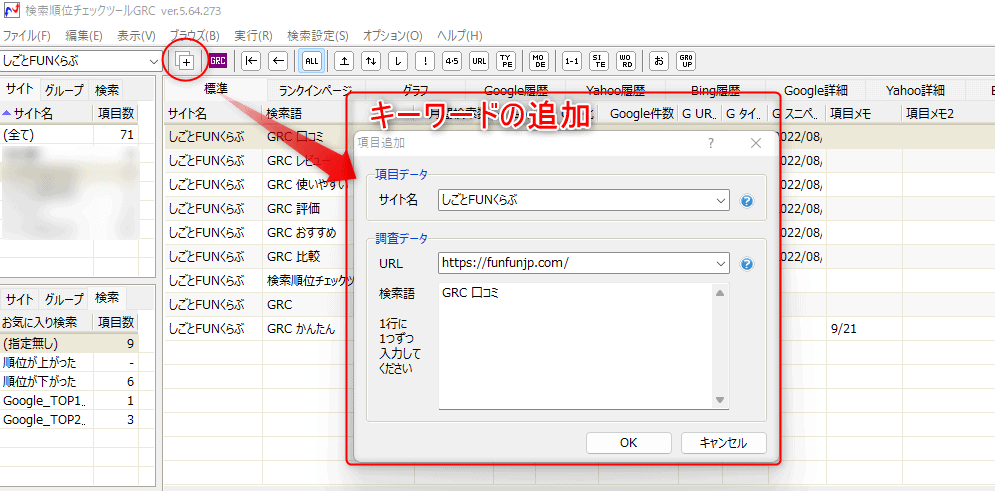Click the お favorites toolbar icon
The height and width of the screenshot is (491, 995).
pos(659,61)
